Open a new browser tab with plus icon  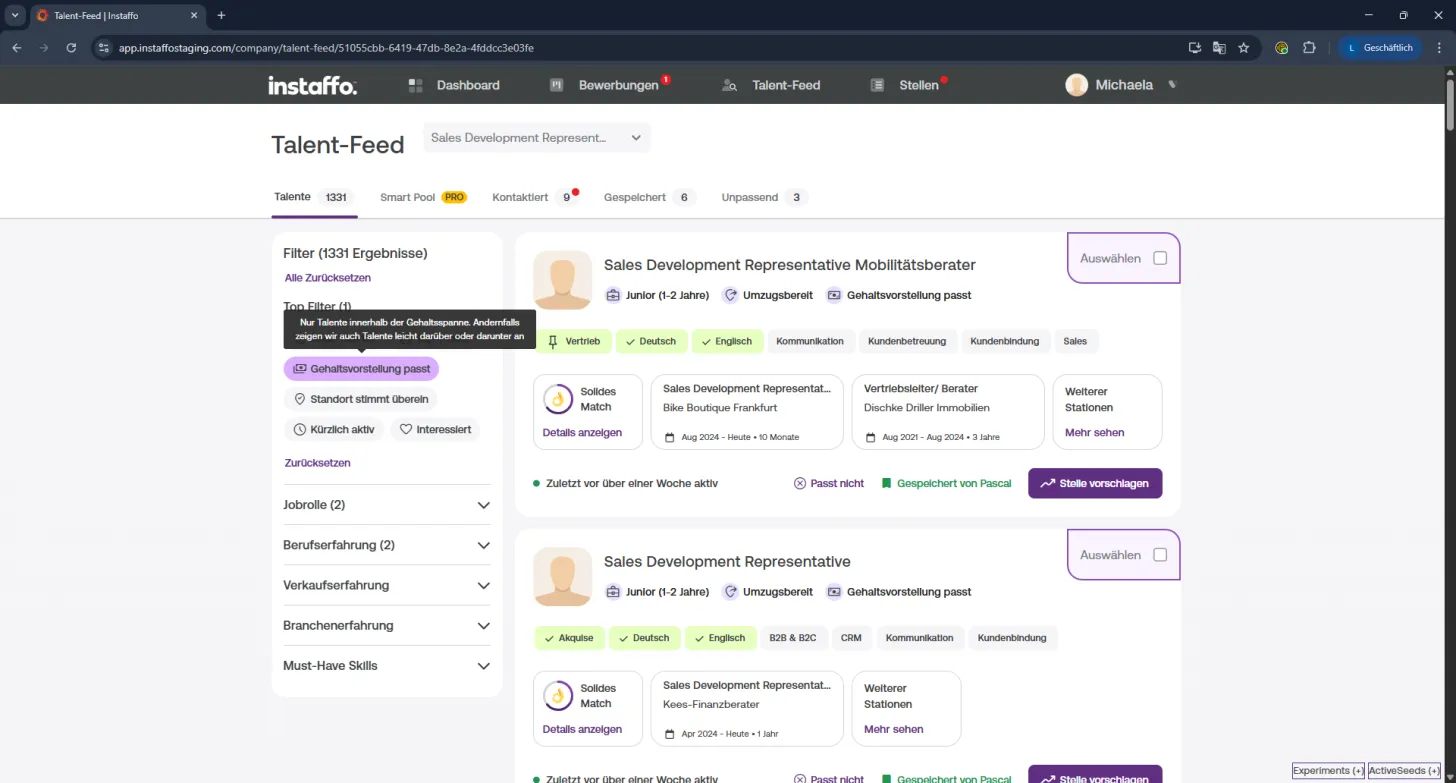point(221,15)
